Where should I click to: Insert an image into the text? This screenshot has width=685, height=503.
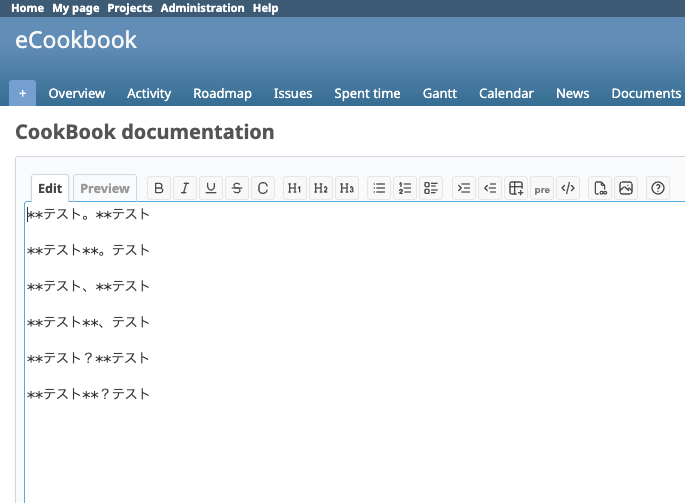pos(626,188)
